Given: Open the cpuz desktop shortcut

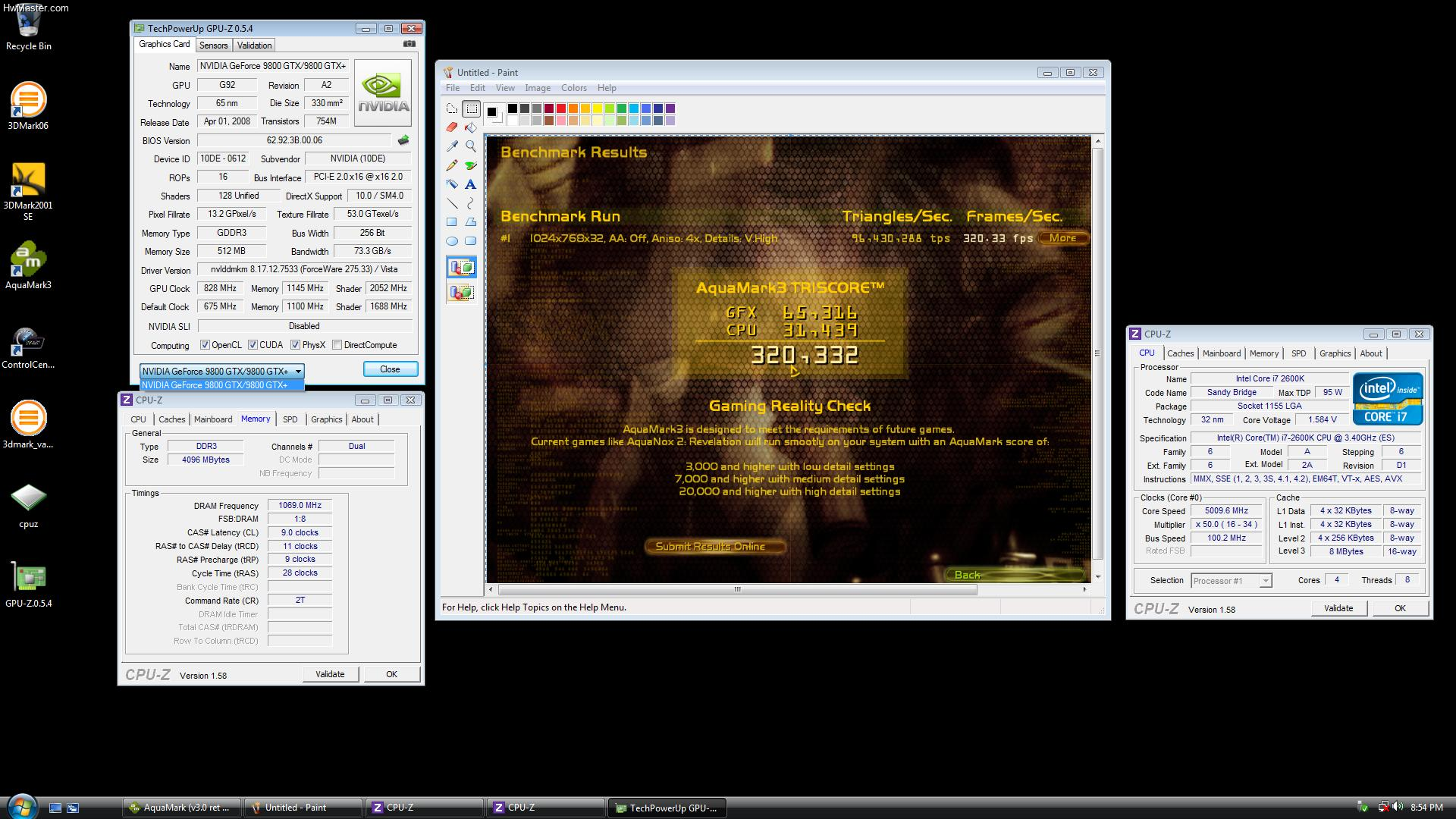Looking at the screenshot, I should pyautogui.click(x=28, y=506).
